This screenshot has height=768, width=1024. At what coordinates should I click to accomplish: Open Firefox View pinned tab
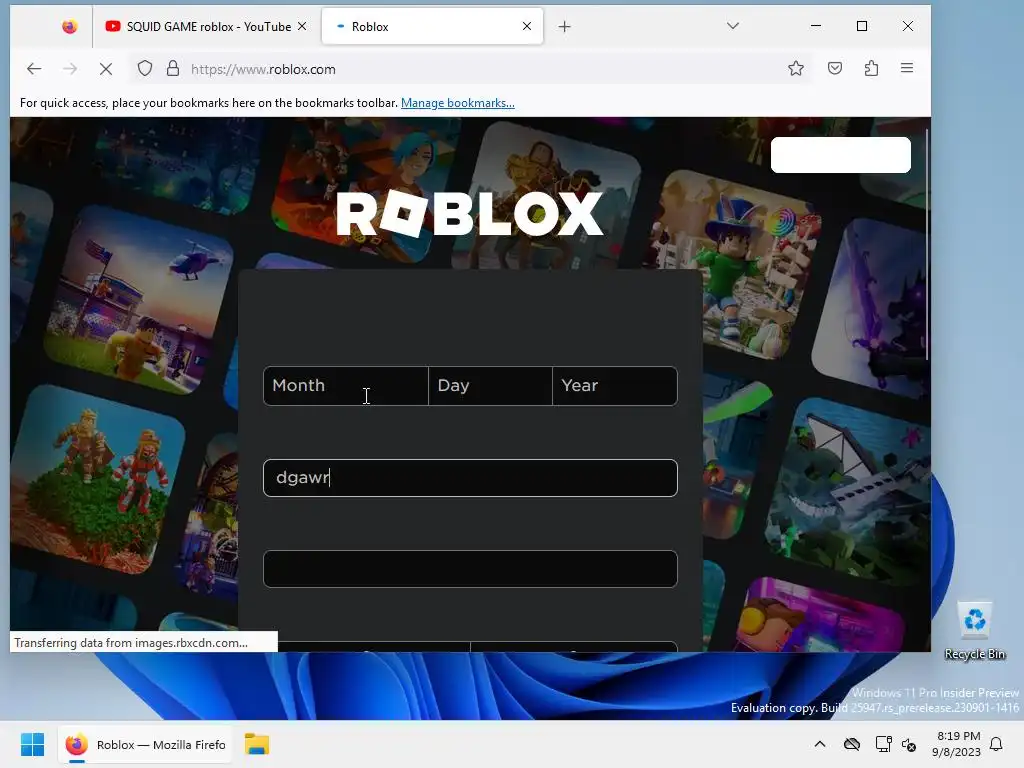69,26
